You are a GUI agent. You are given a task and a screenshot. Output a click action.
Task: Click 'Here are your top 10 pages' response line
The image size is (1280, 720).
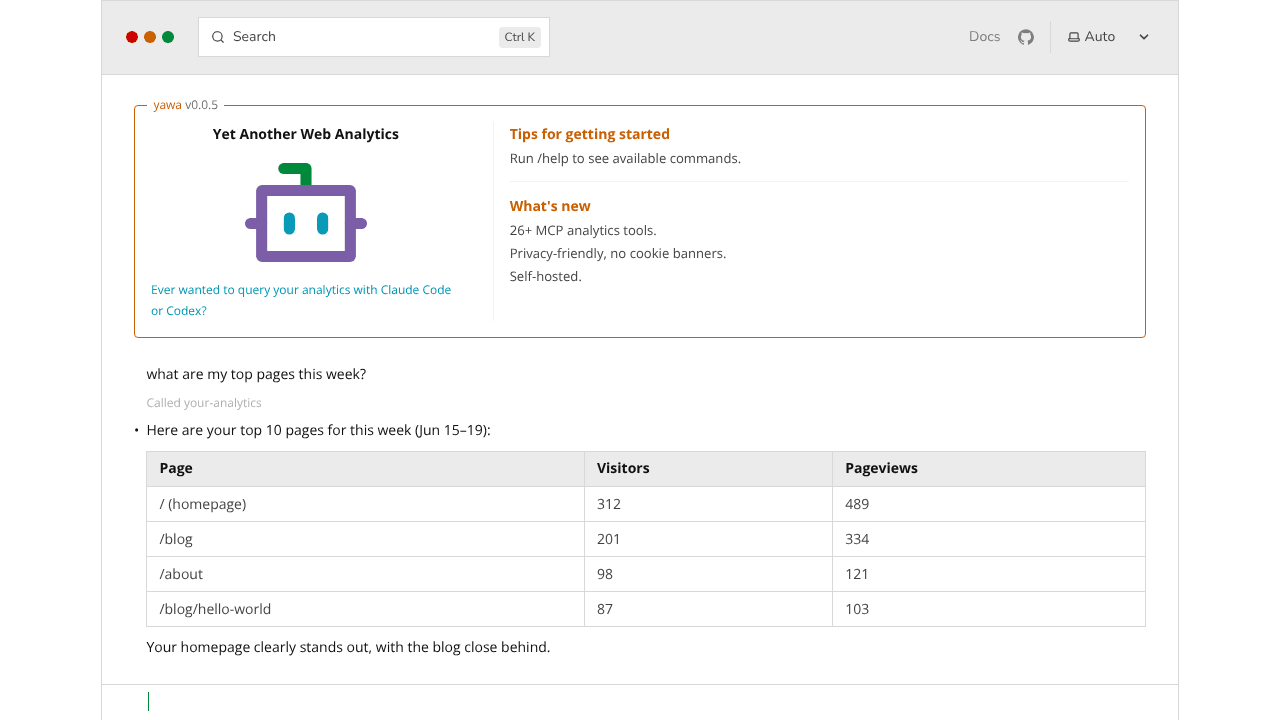319,431
